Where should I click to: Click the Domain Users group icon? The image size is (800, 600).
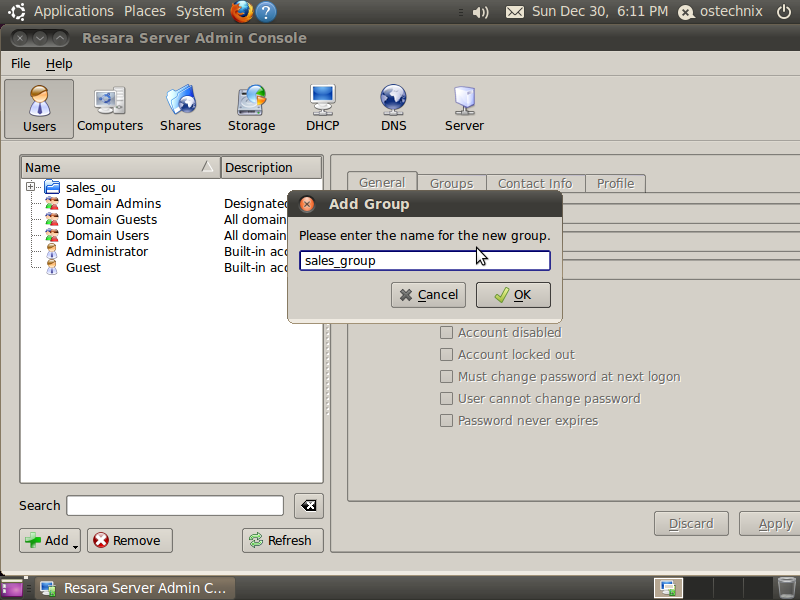52,235
